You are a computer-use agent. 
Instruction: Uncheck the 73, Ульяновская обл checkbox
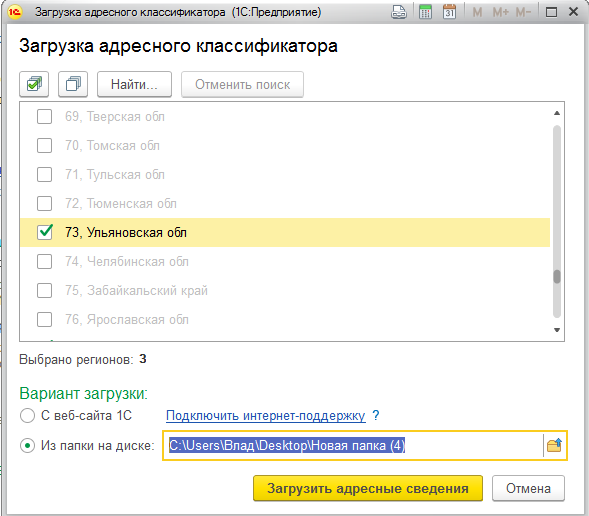coord(45,232)
